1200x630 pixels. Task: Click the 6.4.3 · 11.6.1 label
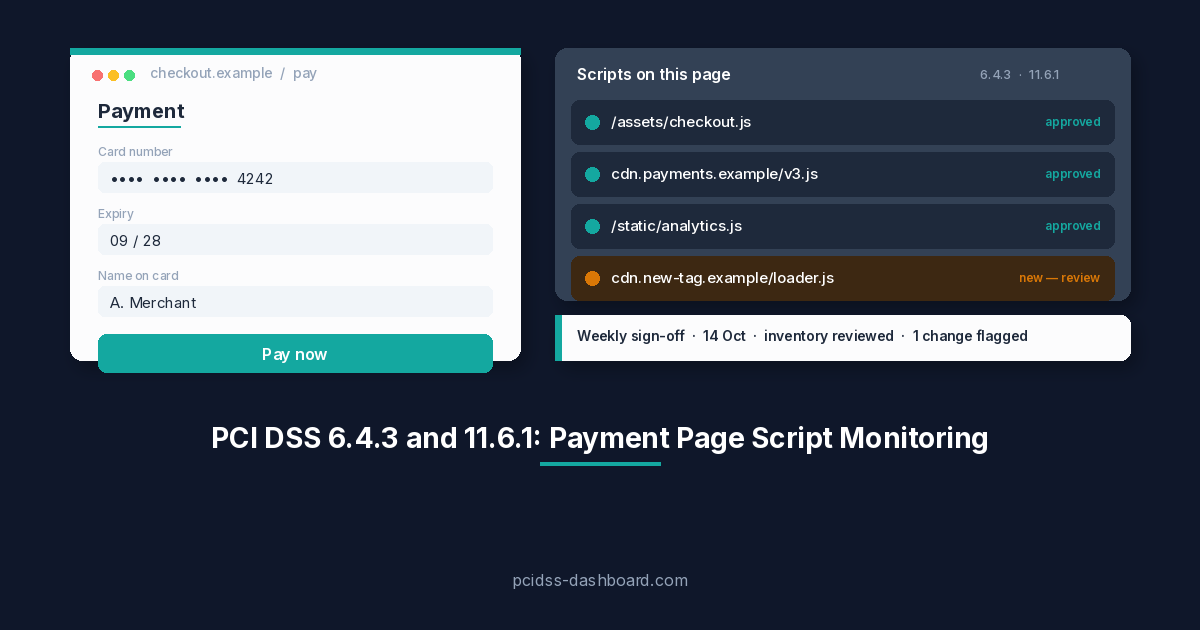[1019, 75]
